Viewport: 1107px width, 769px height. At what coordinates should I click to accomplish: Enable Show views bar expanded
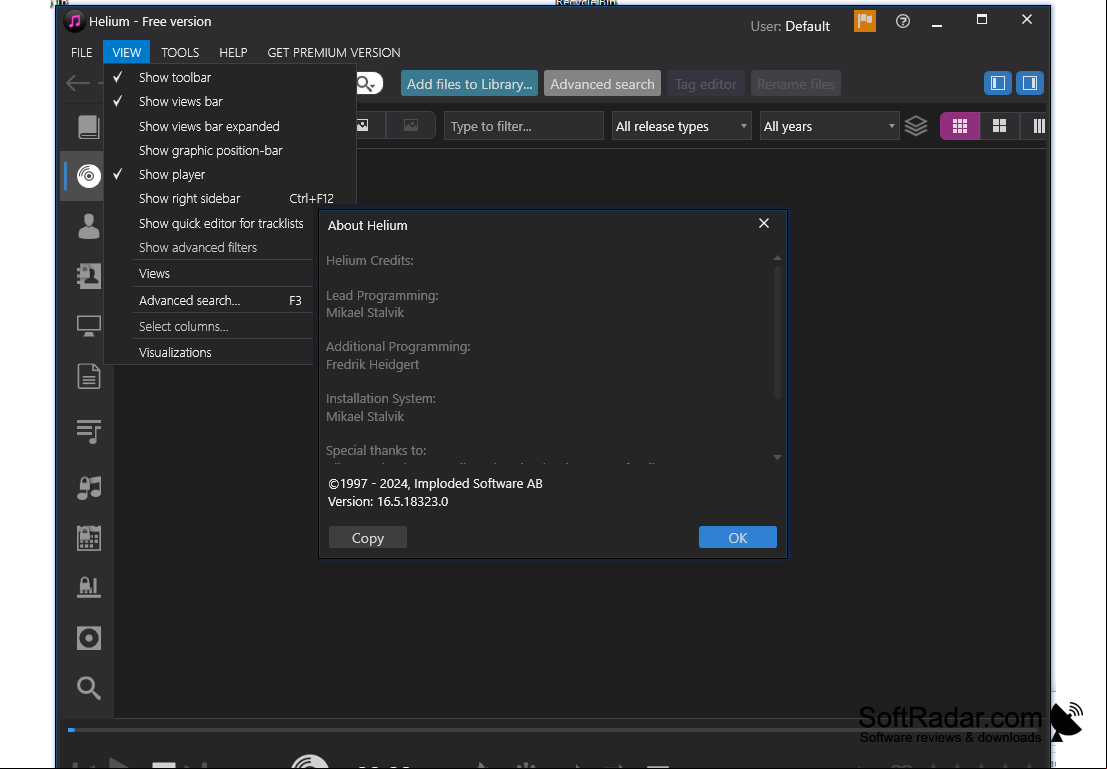click(209, 126)
